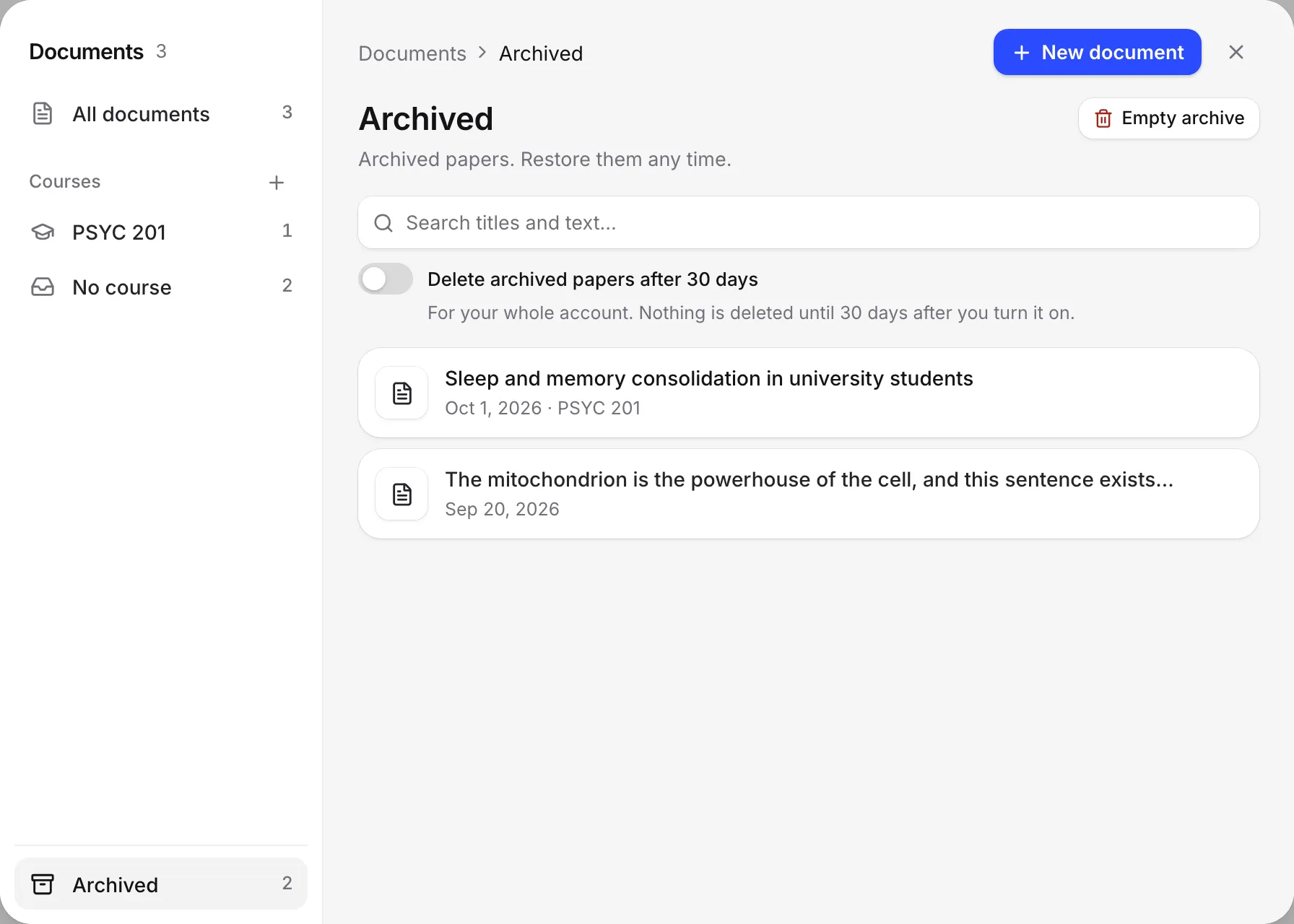
Task: Close the documents panel with X
Action: pos(1236,52)
